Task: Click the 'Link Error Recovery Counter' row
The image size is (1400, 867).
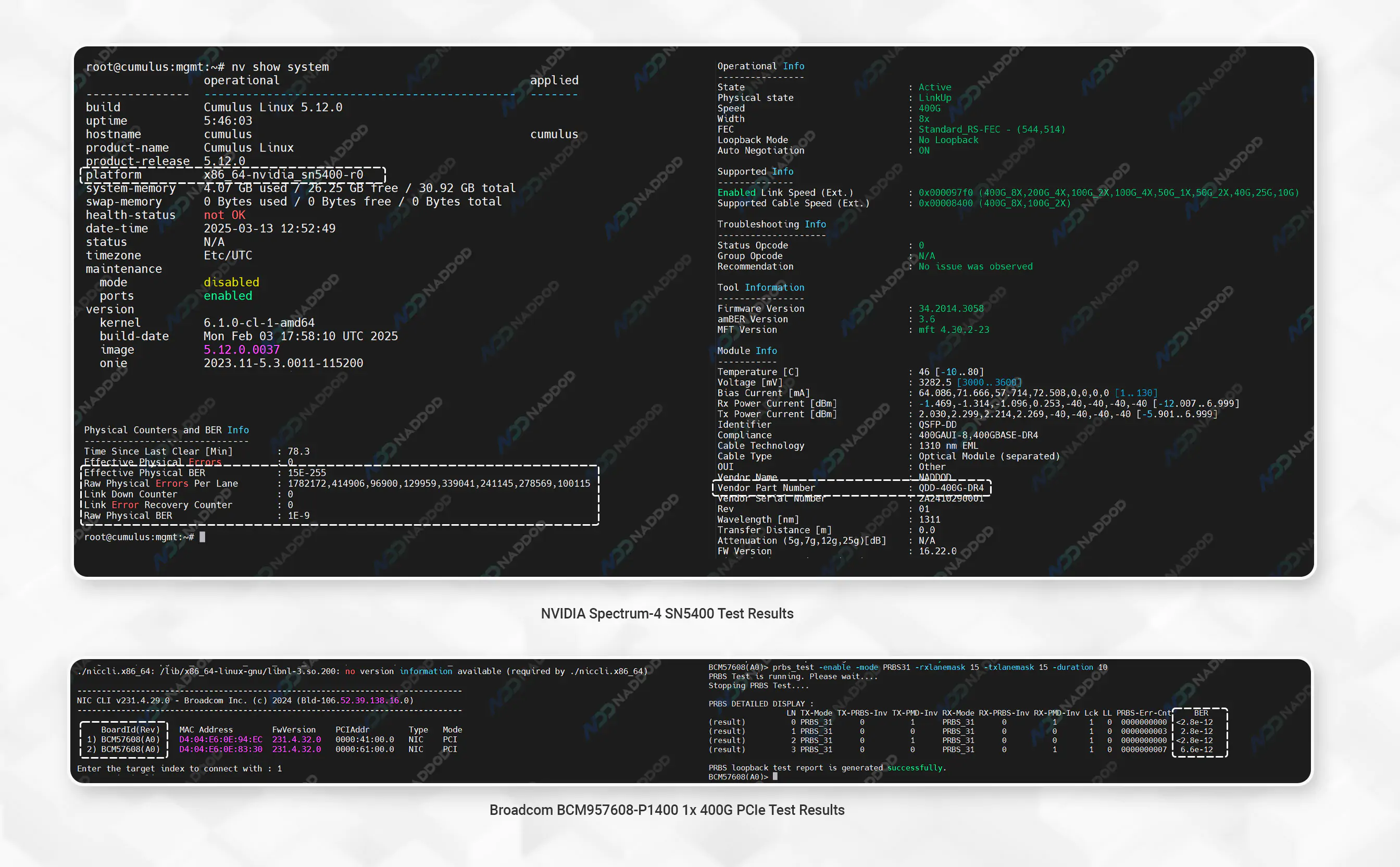Action: pyautogui.click(x=189, y=505)
